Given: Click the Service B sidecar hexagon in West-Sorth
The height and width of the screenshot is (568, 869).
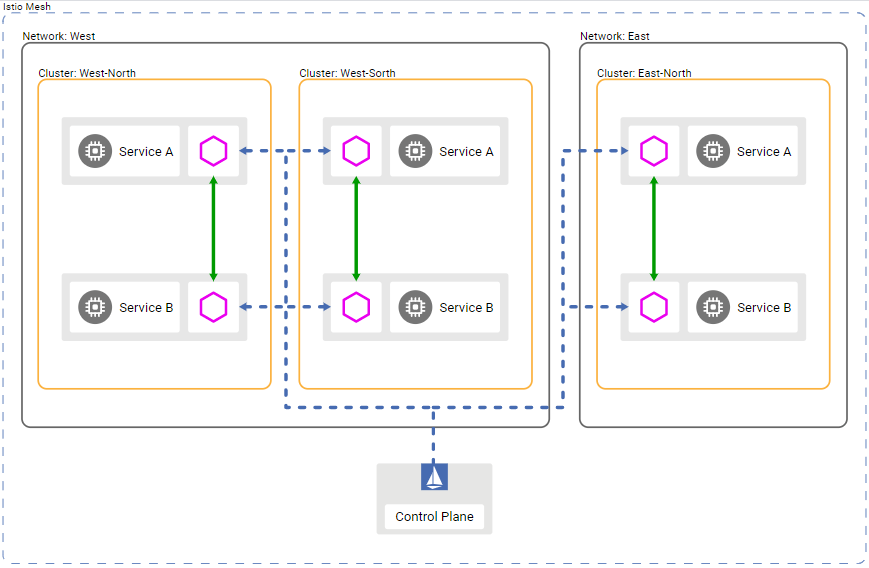Looking at the screenshot, I should [x=356, y=306].
